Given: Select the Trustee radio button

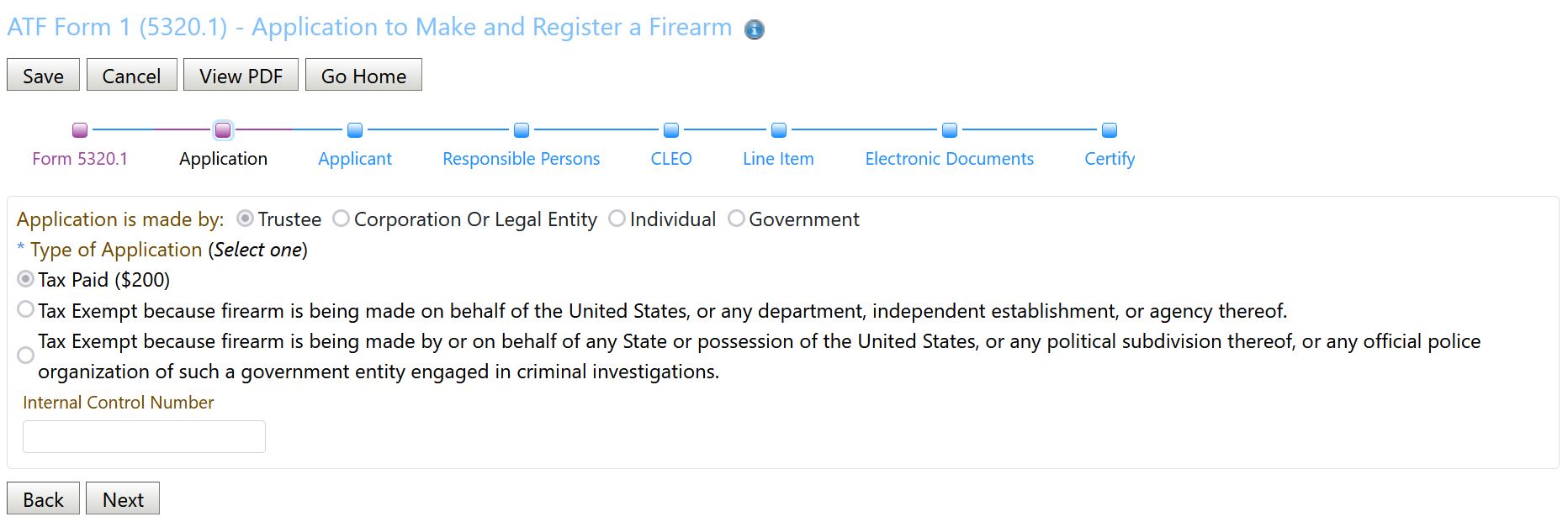Looking at the screenshot, I should [246, 219].
